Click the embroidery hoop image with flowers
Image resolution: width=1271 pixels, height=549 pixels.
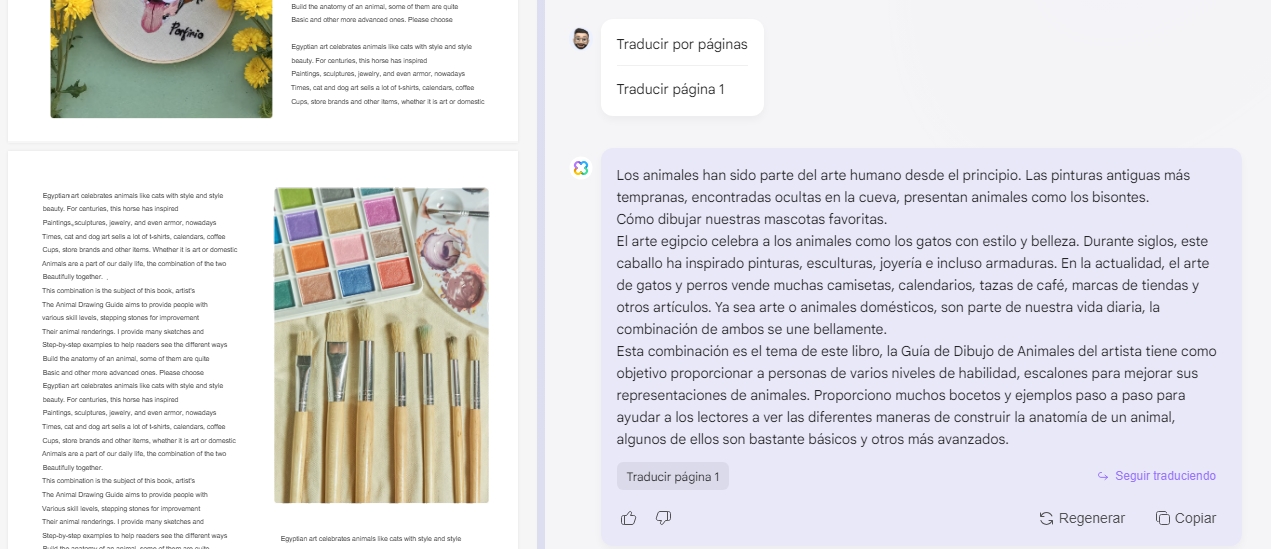tap(162, 59)
